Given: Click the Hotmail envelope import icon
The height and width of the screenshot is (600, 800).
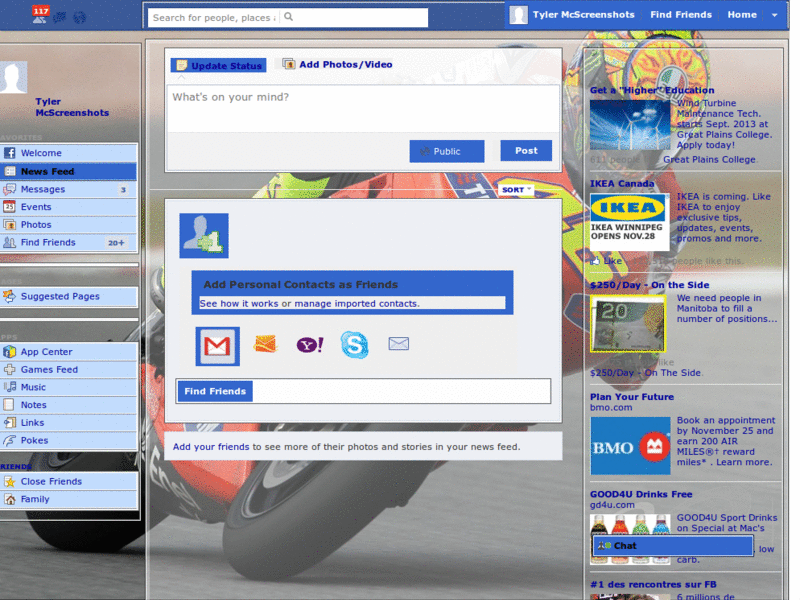Looking at the screenshot, I should coord(265,344).
